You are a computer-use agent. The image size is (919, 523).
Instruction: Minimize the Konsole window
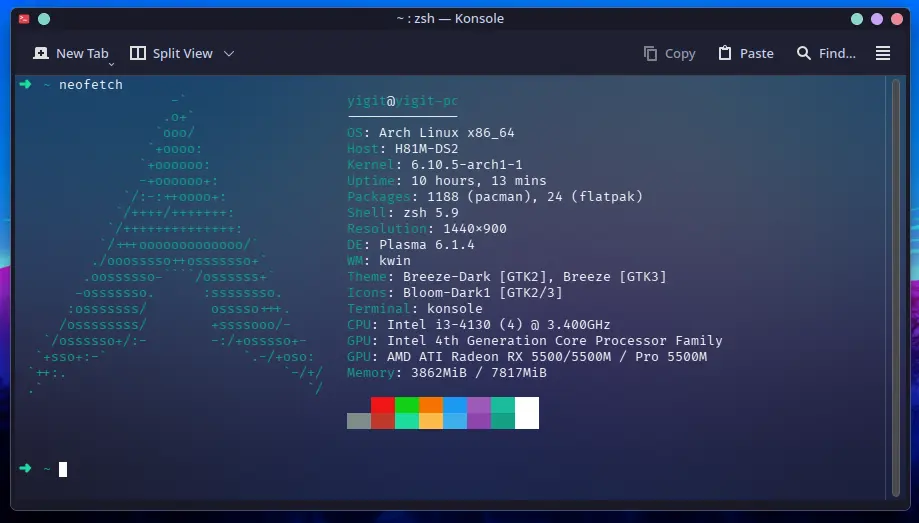(x=857, y=19)
